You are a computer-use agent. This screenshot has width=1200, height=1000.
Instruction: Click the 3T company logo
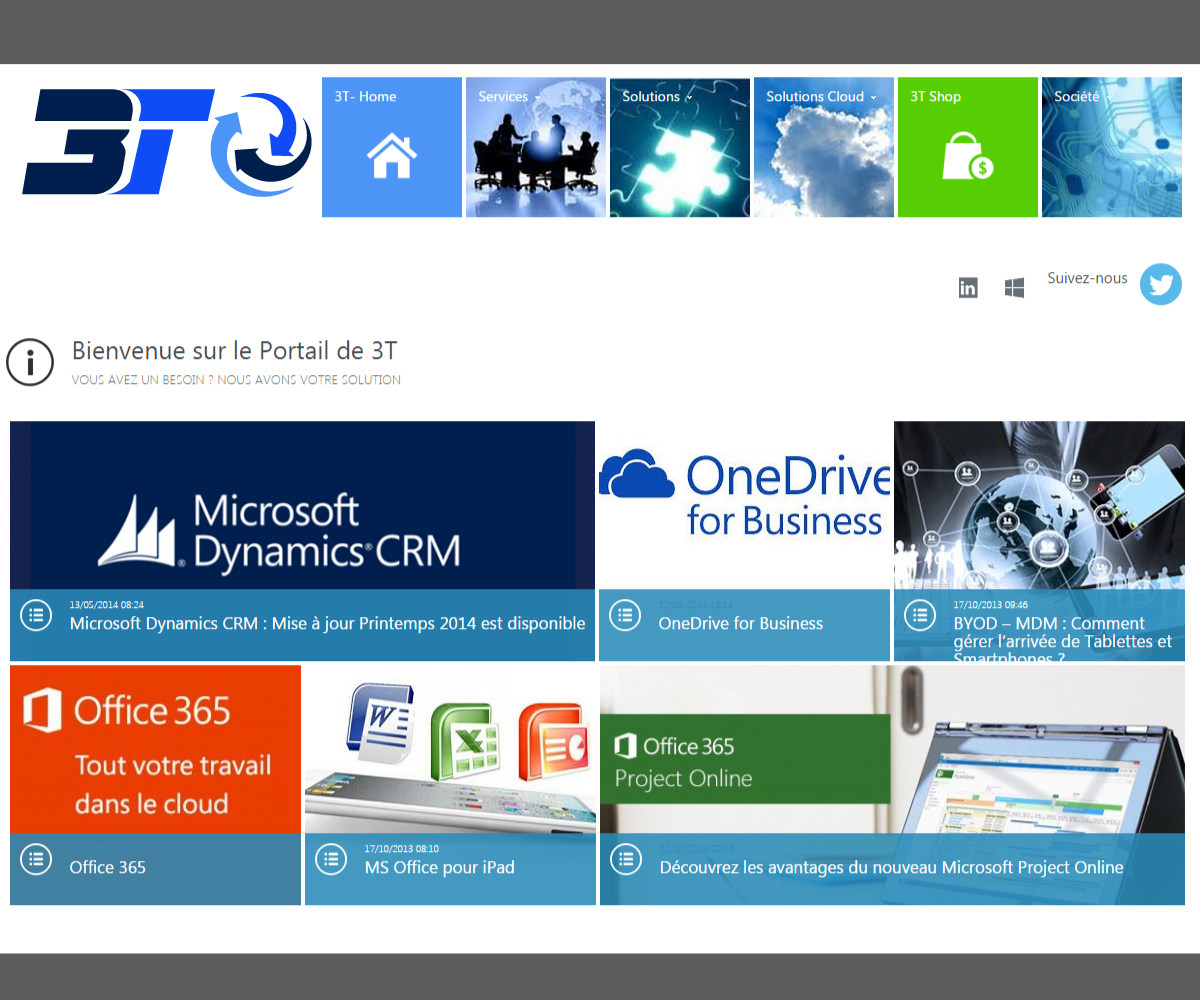click(167, 142)
